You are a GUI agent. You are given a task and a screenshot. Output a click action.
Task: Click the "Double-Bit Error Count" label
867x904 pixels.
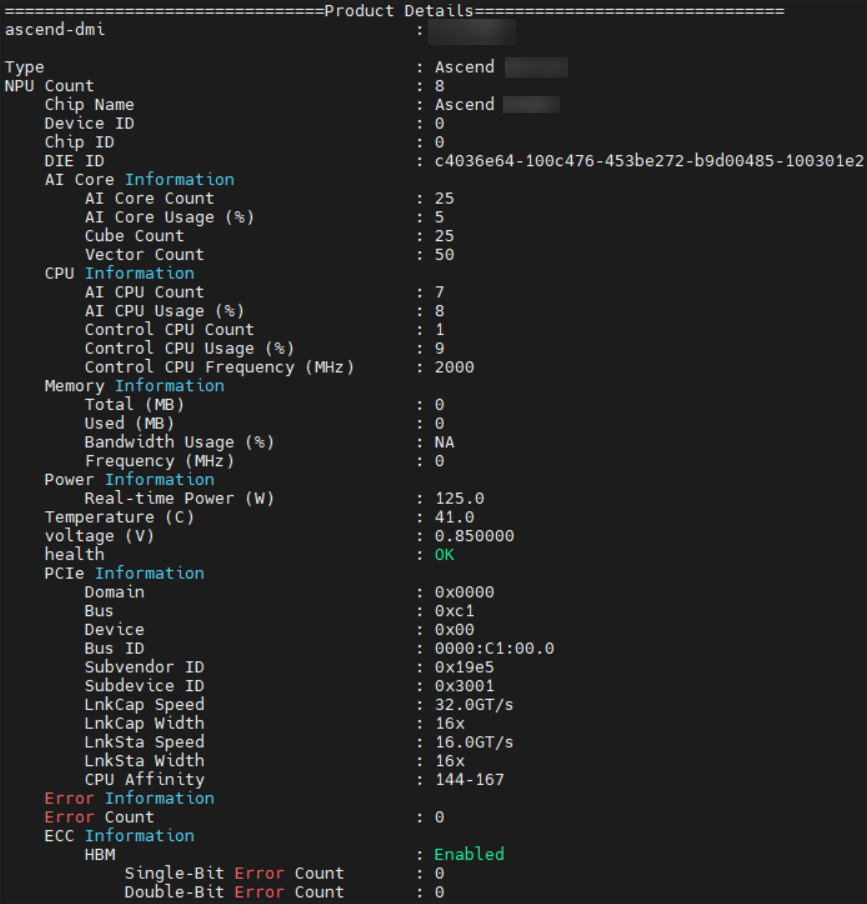(234, 891)
